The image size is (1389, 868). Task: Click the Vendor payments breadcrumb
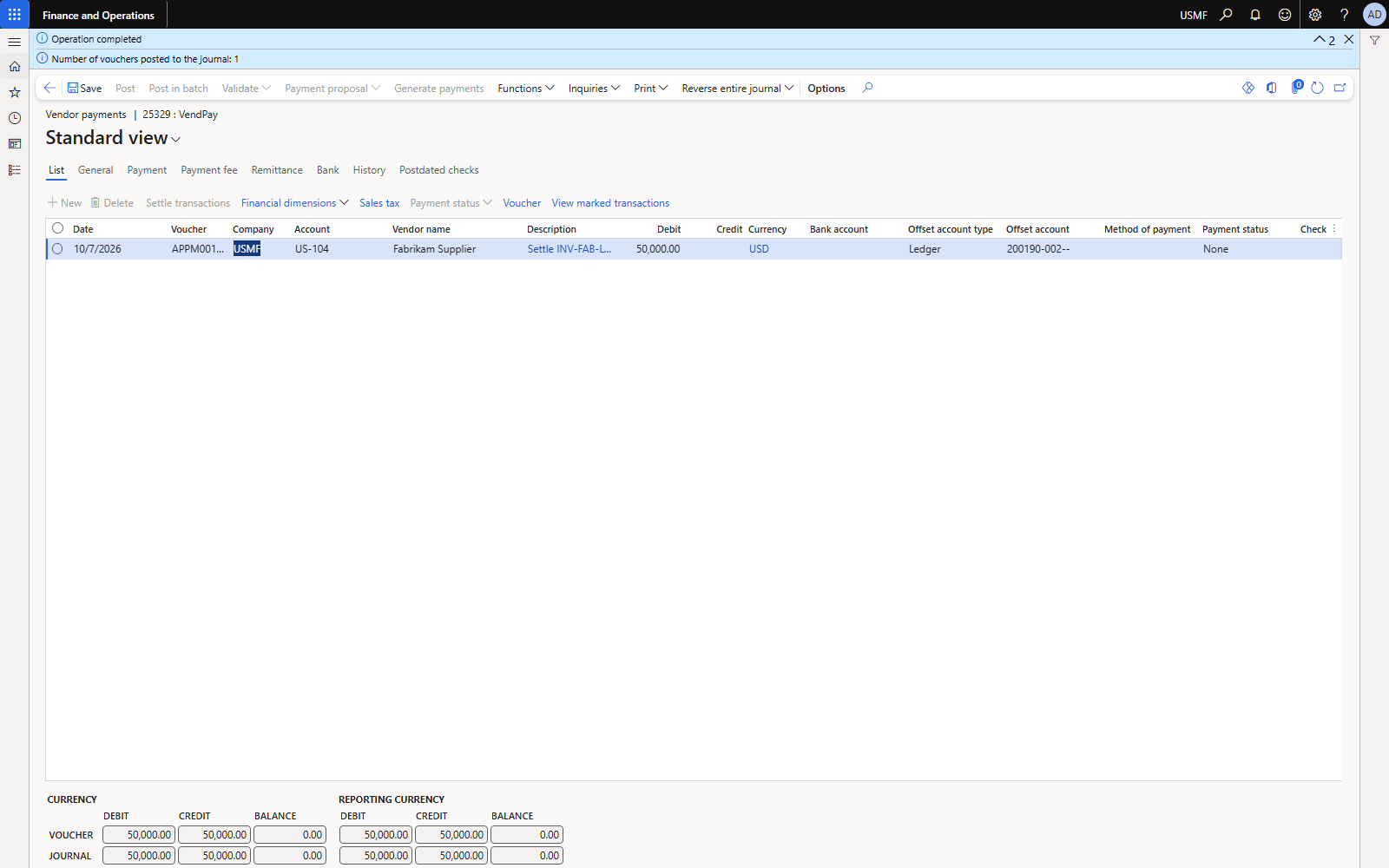click(86, 115)
